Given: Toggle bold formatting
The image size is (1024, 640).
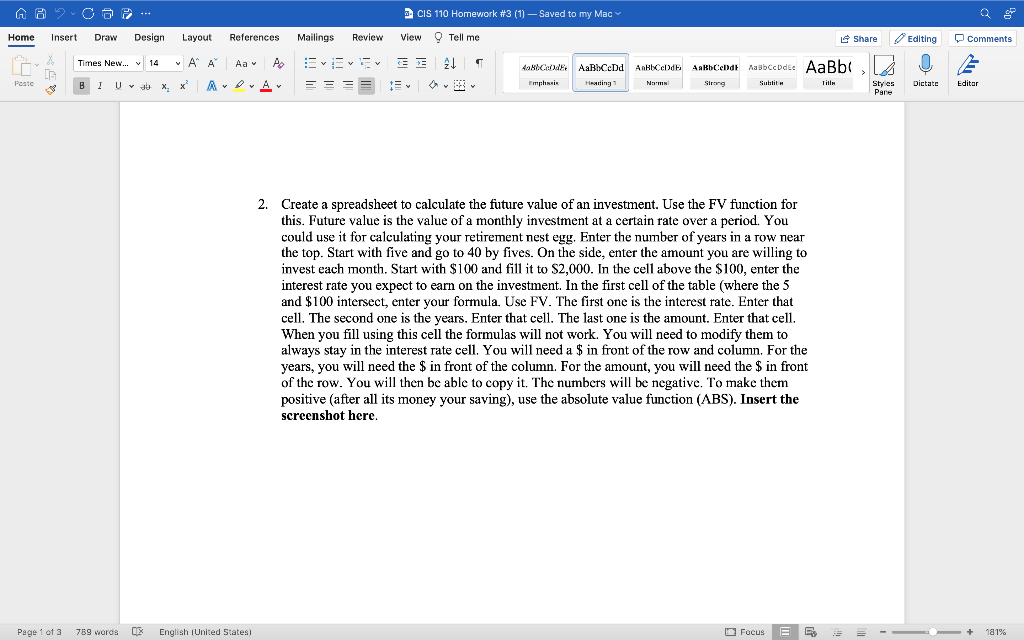Looking at the screenshot, I should pos(82,86).
